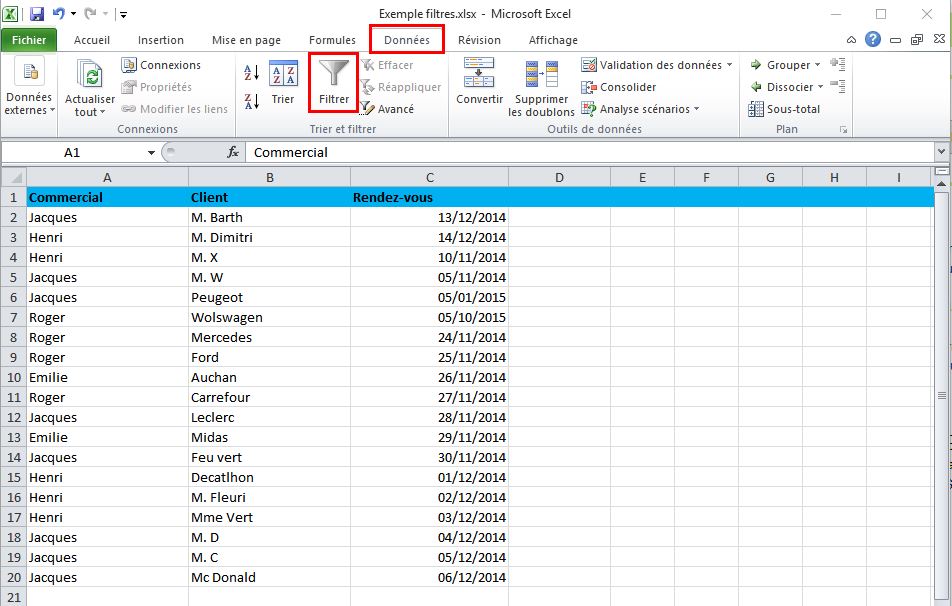Click the Save icon in quick access toolbar

37,14
